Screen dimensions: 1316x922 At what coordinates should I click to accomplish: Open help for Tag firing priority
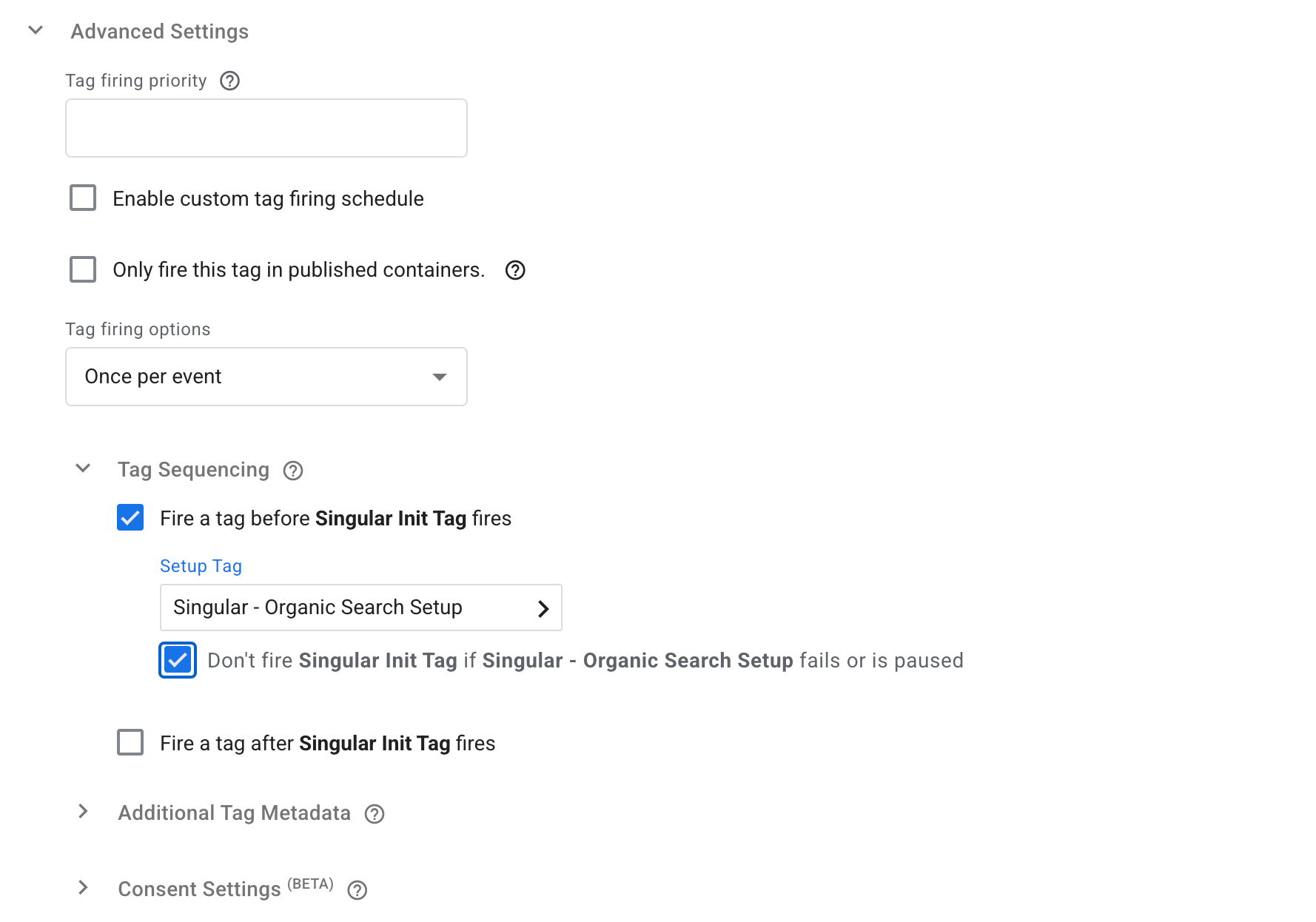point(229,81)
